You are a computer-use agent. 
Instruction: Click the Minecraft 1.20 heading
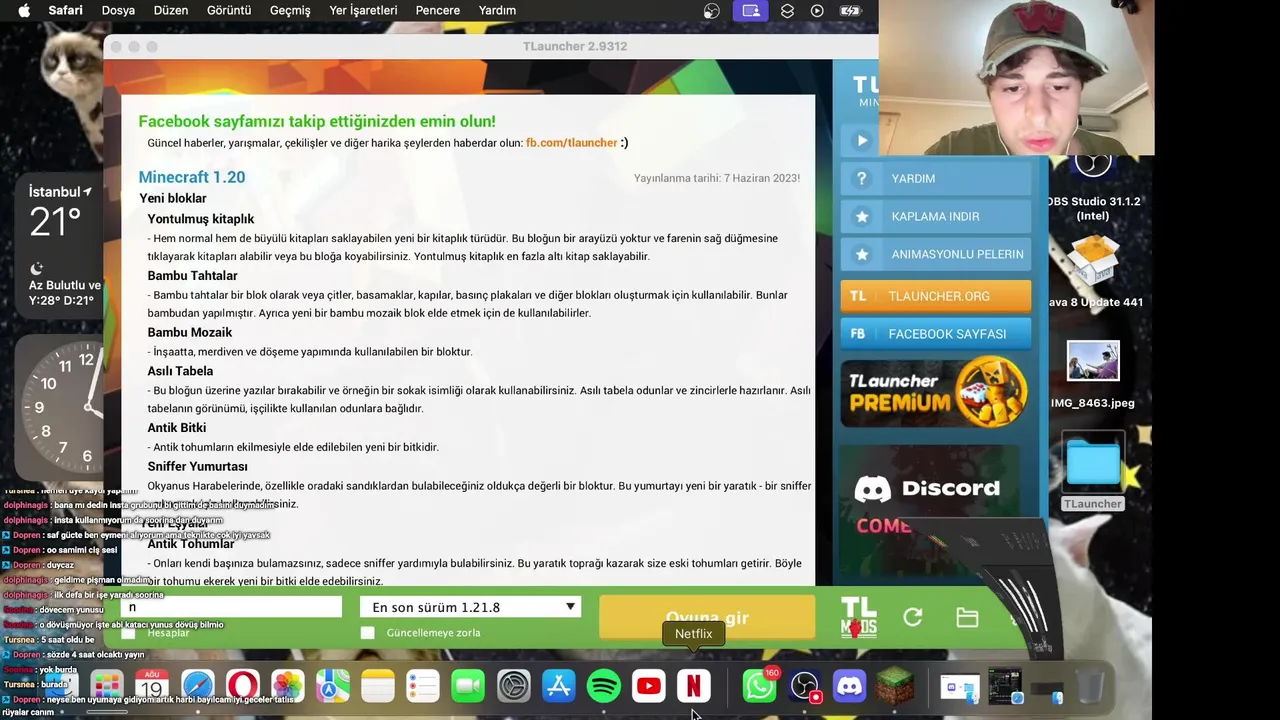192,177
